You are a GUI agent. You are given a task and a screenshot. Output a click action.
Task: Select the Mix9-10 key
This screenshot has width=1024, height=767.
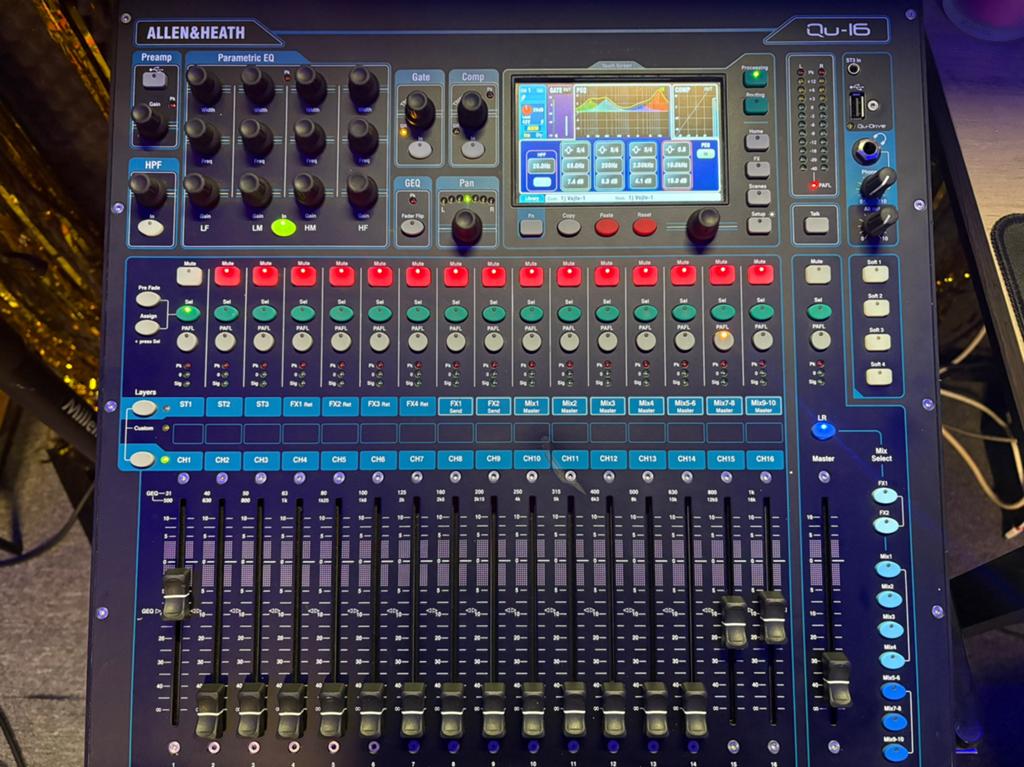pos(895,752)
